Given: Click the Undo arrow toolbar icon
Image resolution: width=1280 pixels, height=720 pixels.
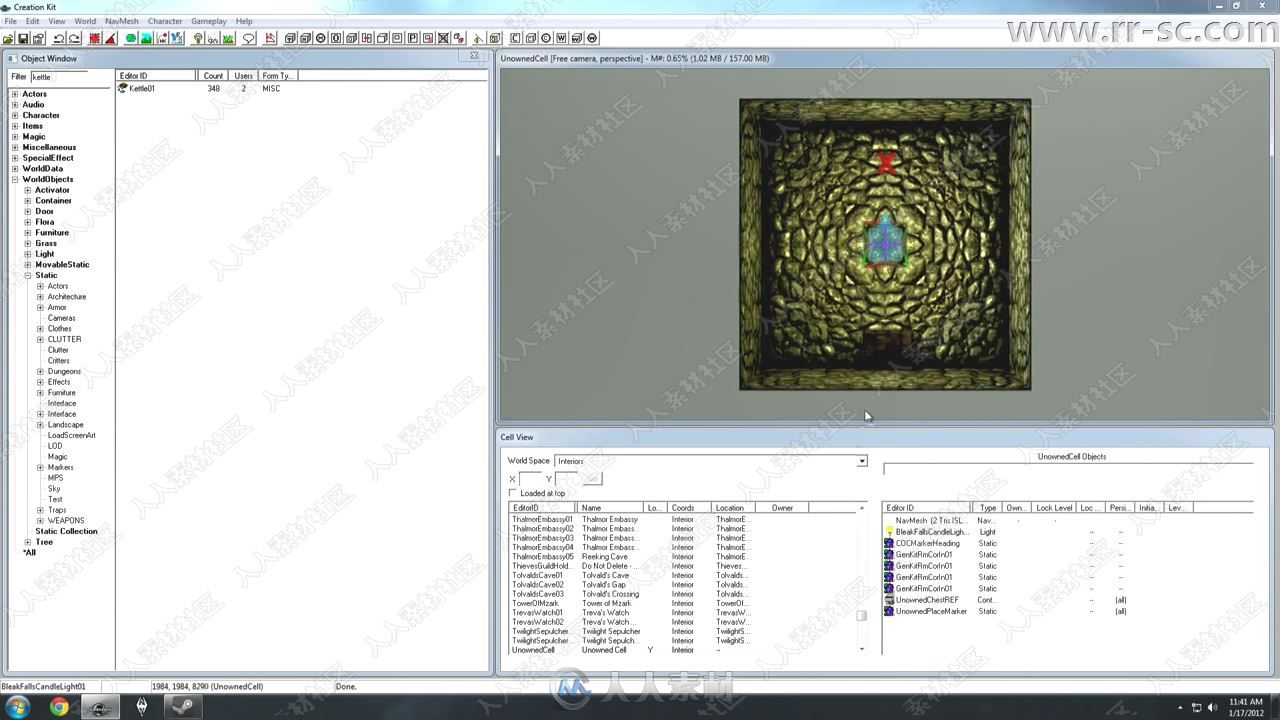Looking at the screenshot, I should click(x=59, y=38).
